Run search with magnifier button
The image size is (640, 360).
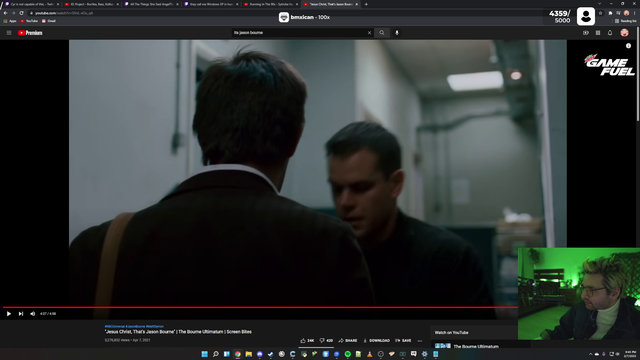click(382, 33)
